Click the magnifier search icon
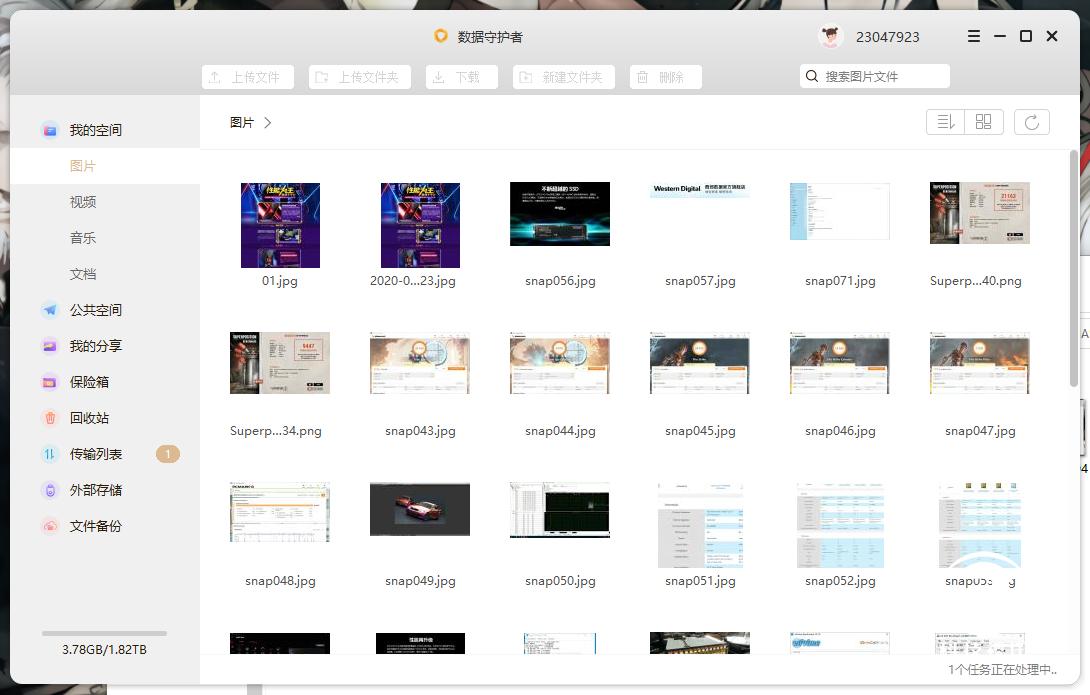The height and width of the screenshot is (695, 1090). pos(811,76)
